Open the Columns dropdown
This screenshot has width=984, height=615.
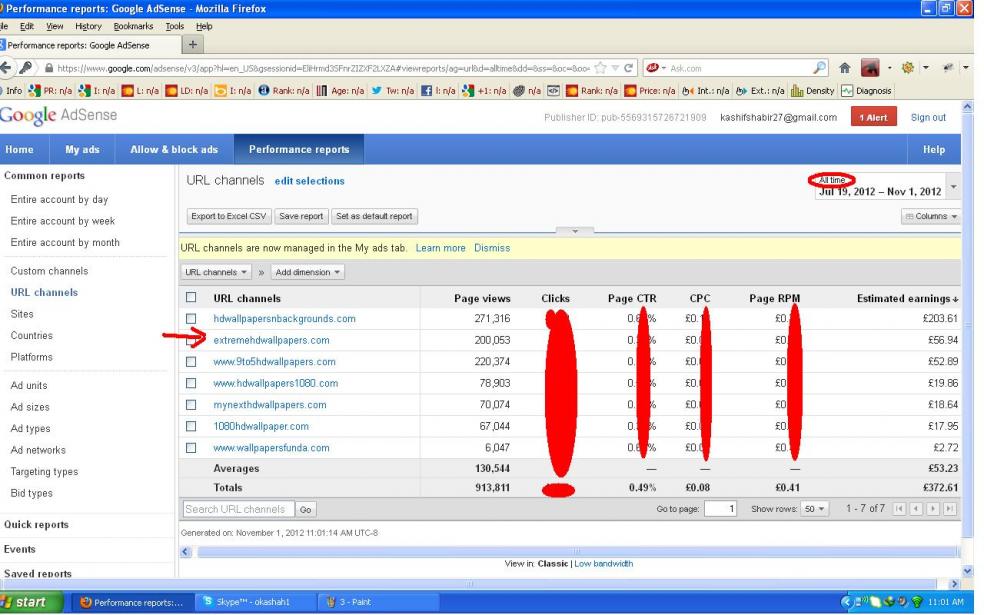coord(931,217)
